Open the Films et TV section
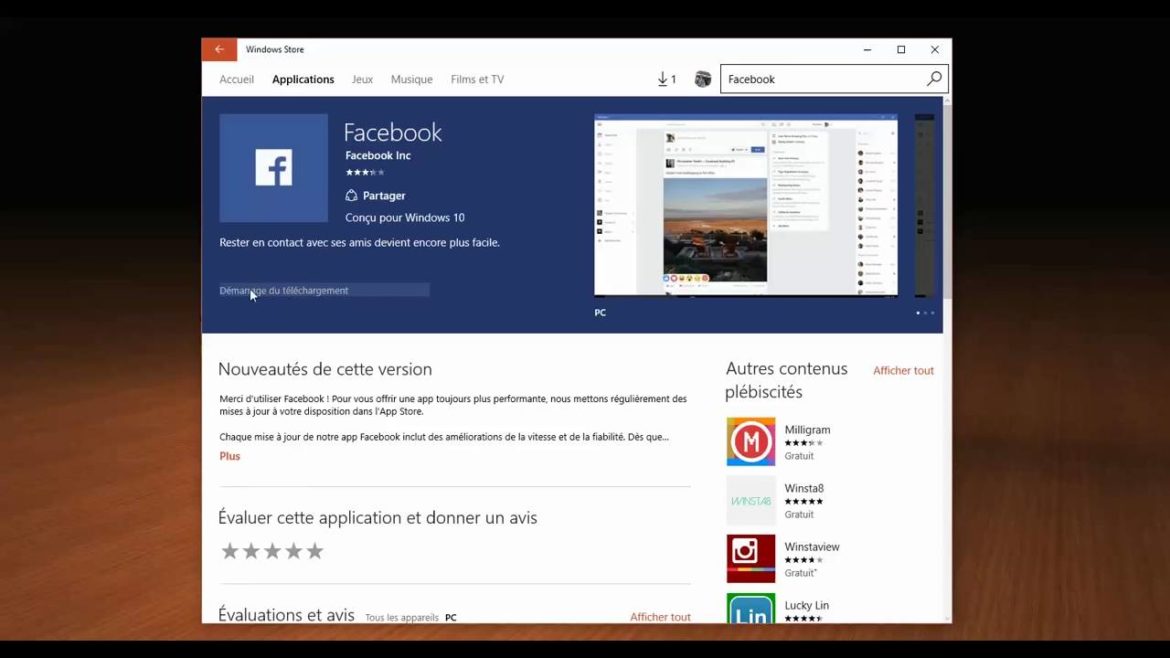This screenshot has height=658, width=1170. tap(477, 79)
